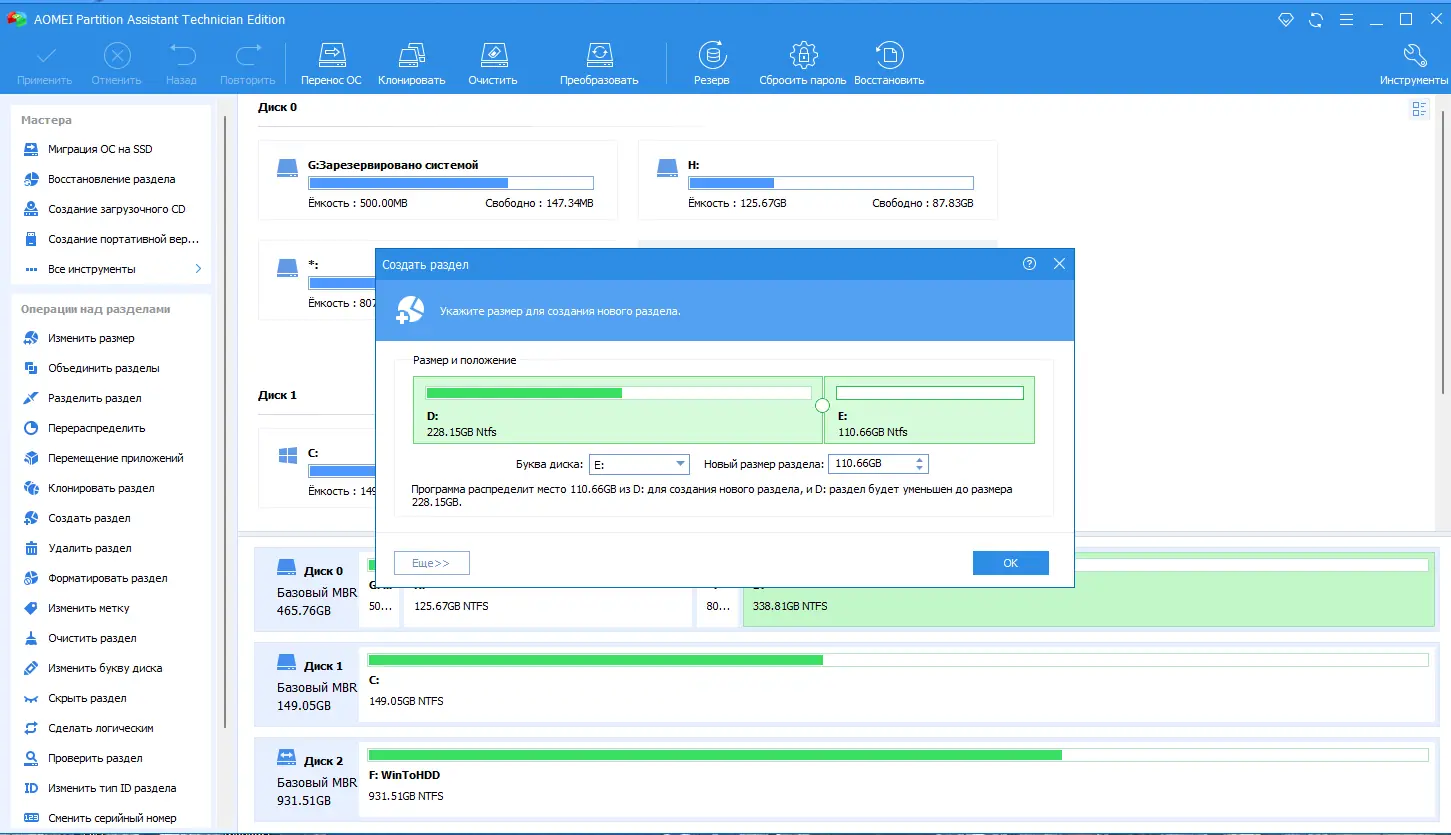This screenshot has width=1451, height=835.
Task: Open the Перенос ОС tool
Action: pyautogui.click(x=331, y=65)
